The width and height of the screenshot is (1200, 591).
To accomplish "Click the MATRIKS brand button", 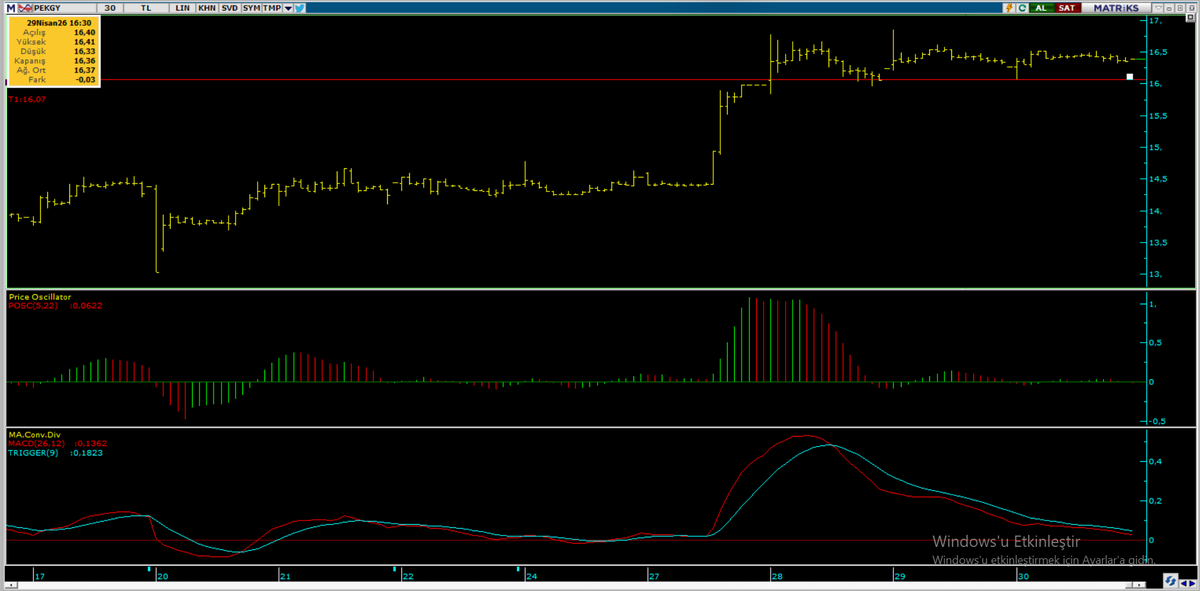I will 1116,8.
